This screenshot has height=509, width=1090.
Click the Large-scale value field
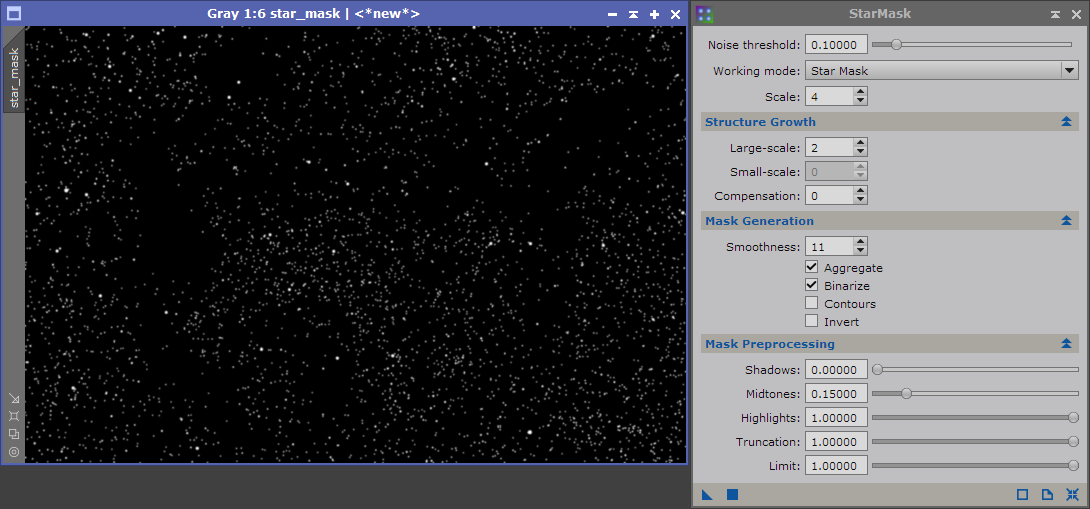830,147
